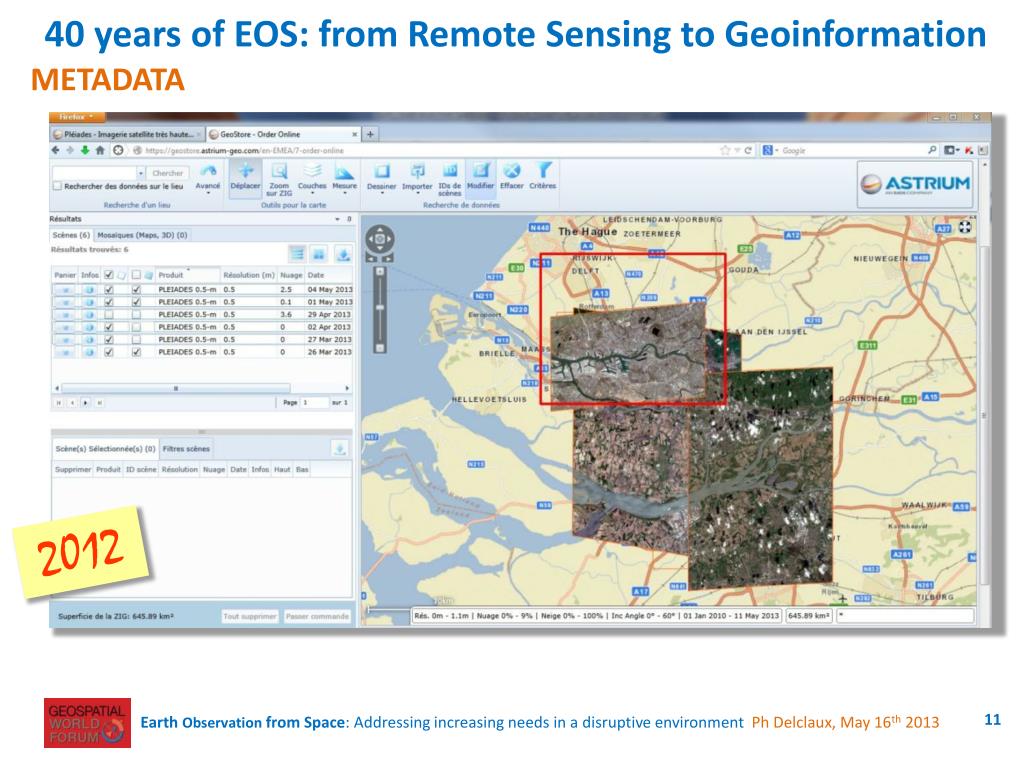Switch to Pléiades browser tab

coord(128,134)
